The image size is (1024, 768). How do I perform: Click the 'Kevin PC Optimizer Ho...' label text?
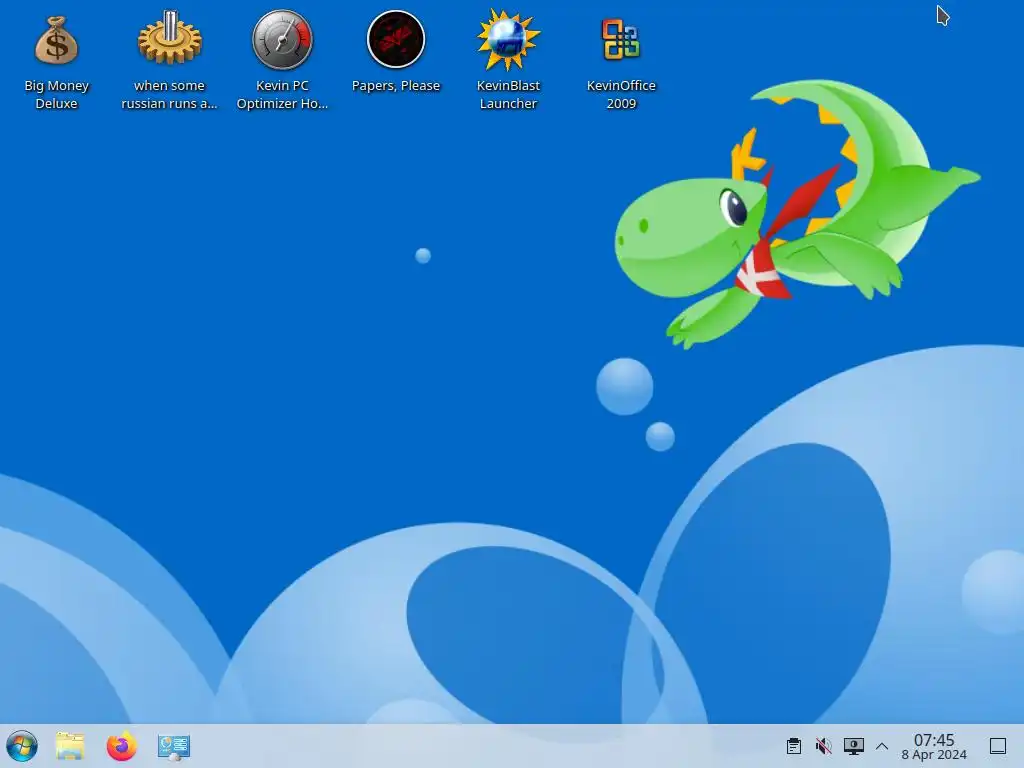(x=282, y=95)
